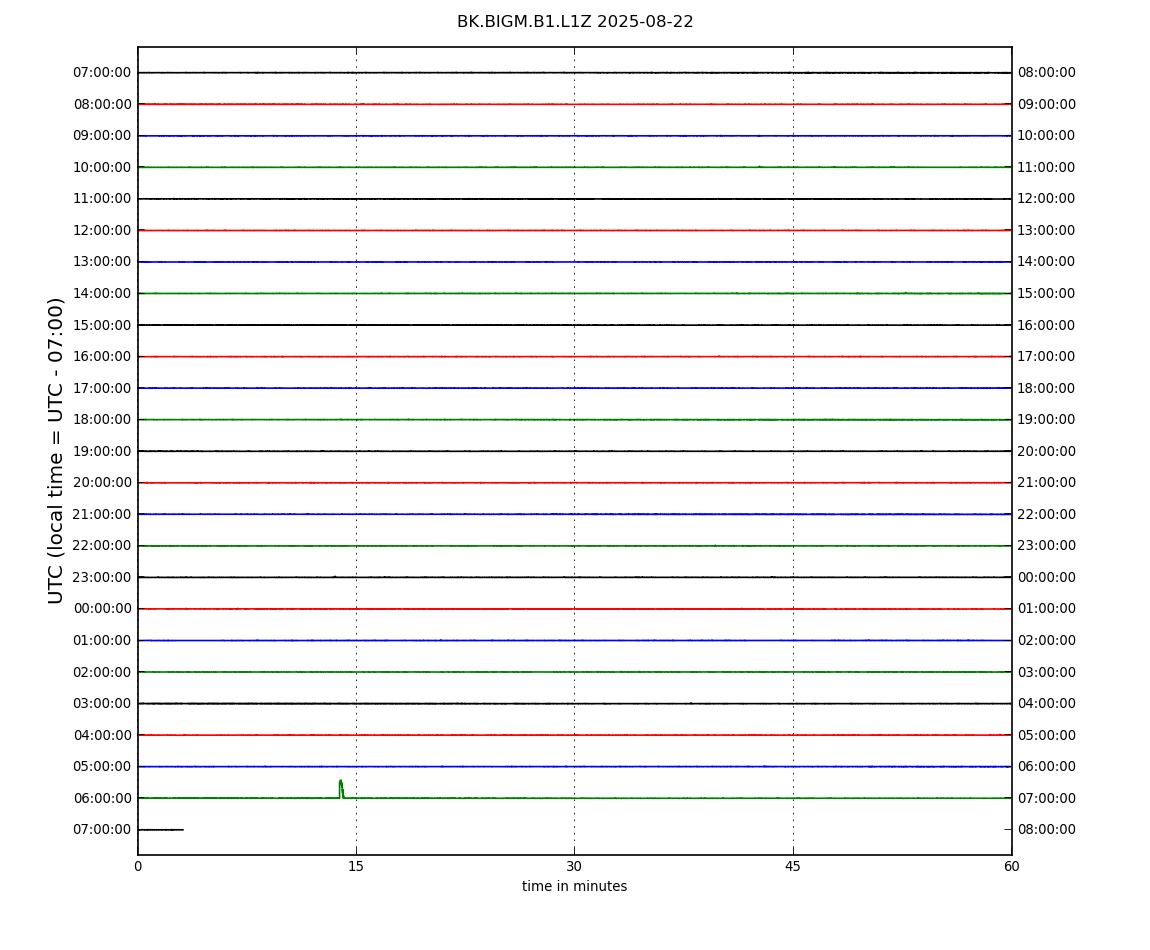Viewport: 1150px width, 950px height.
Task: Click the plot title BK.BIGM.B1.L1Z 2025-08-22
Action: pos(575,22)
